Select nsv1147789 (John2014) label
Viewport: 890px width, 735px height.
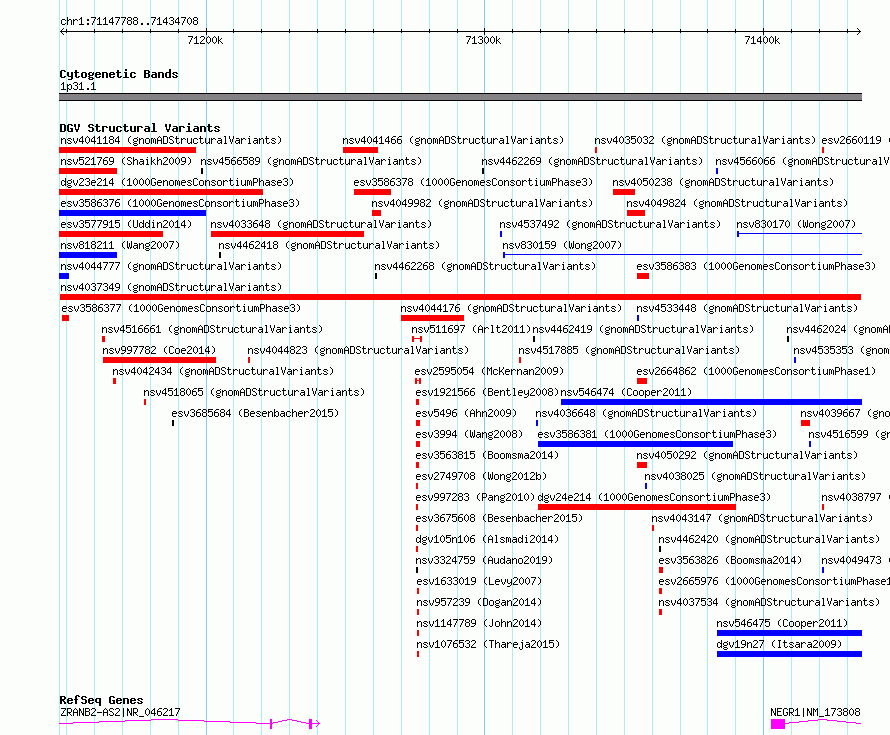click(479, 623)
